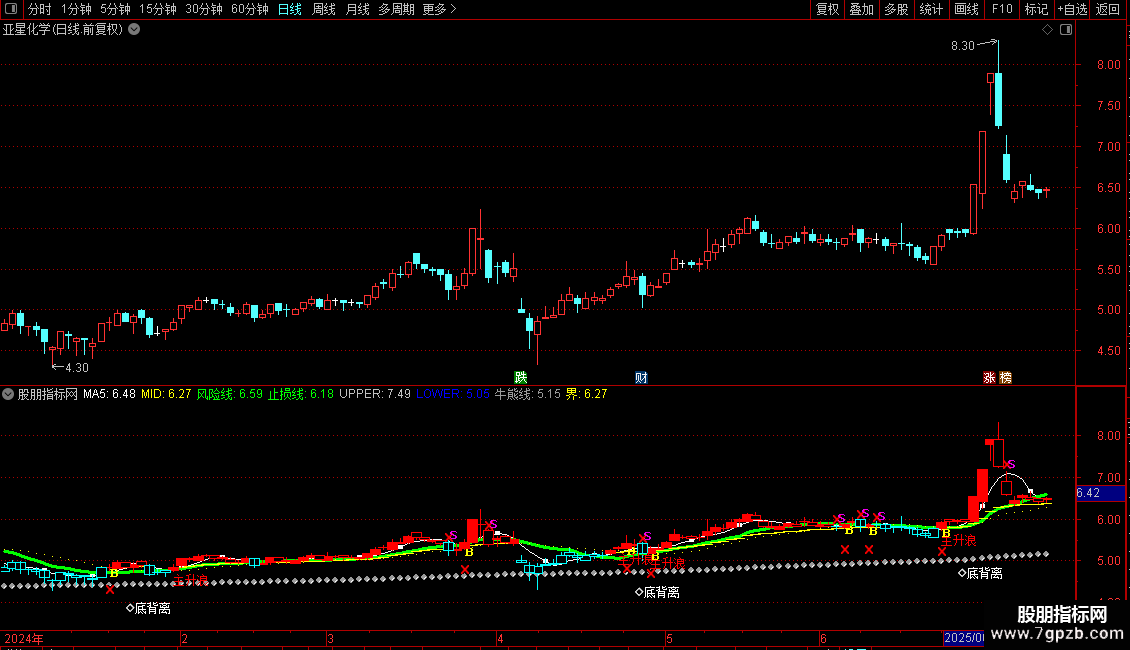1130x650 pixels.
Task: Click the 叠加 overlay button
Action: click(861, 9)
